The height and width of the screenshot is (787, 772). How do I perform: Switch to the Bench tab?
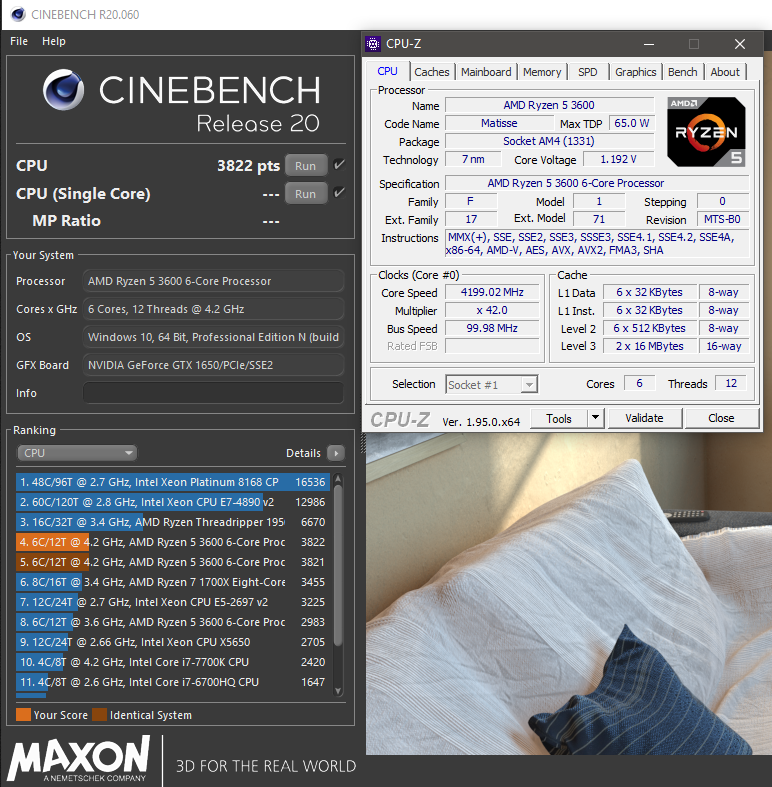click(683, 72)
